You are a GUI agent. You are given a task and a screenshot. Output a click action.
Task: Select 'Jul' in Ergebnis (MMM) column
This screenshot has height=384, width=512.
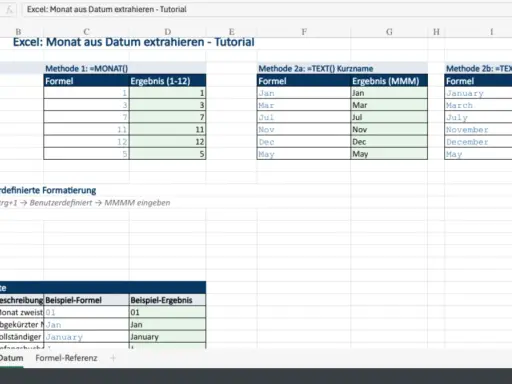tap(389, 117)
